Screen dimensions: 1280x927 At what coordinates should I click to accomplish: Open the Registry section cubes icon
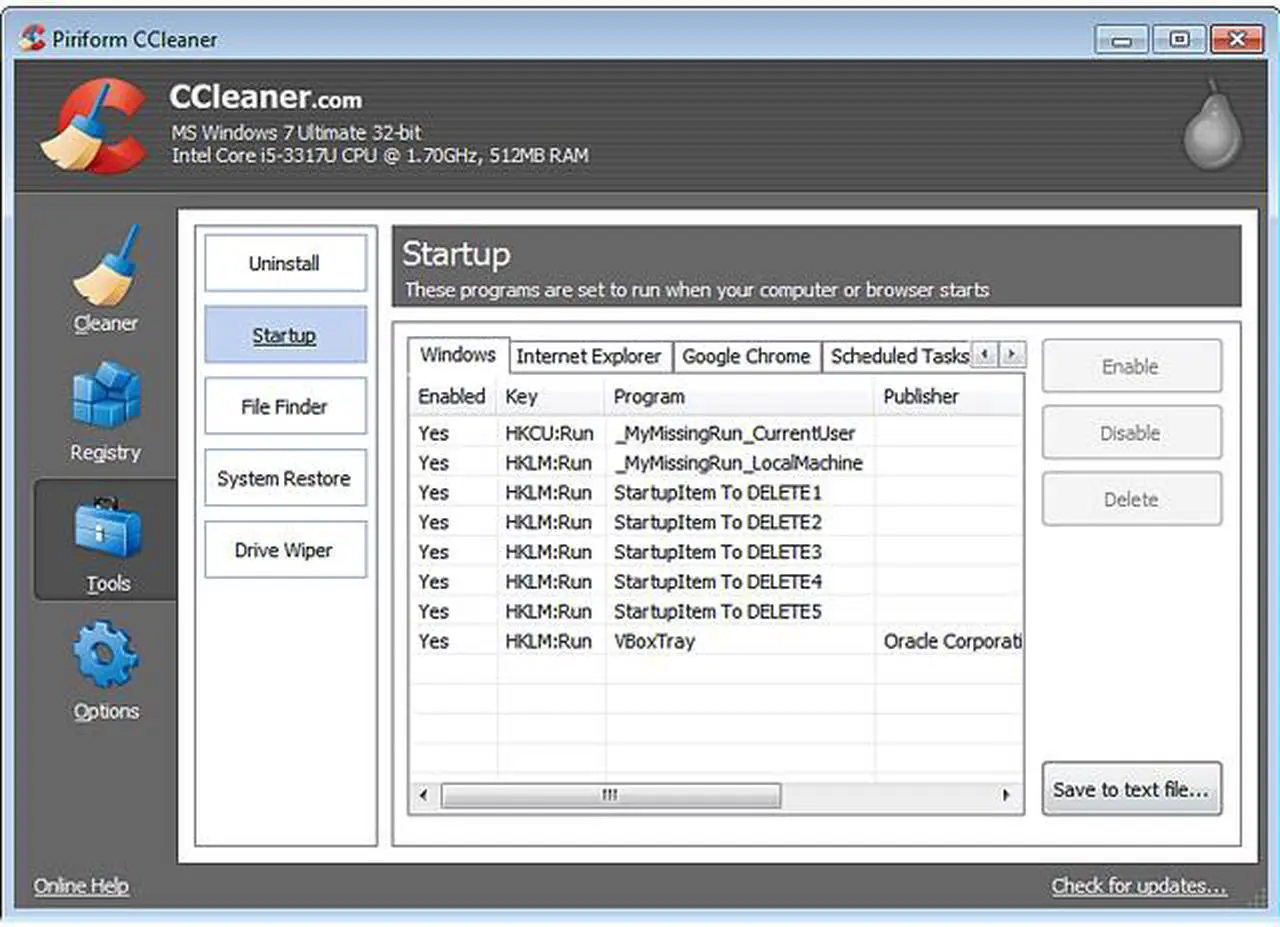click(x=106, y=396)
